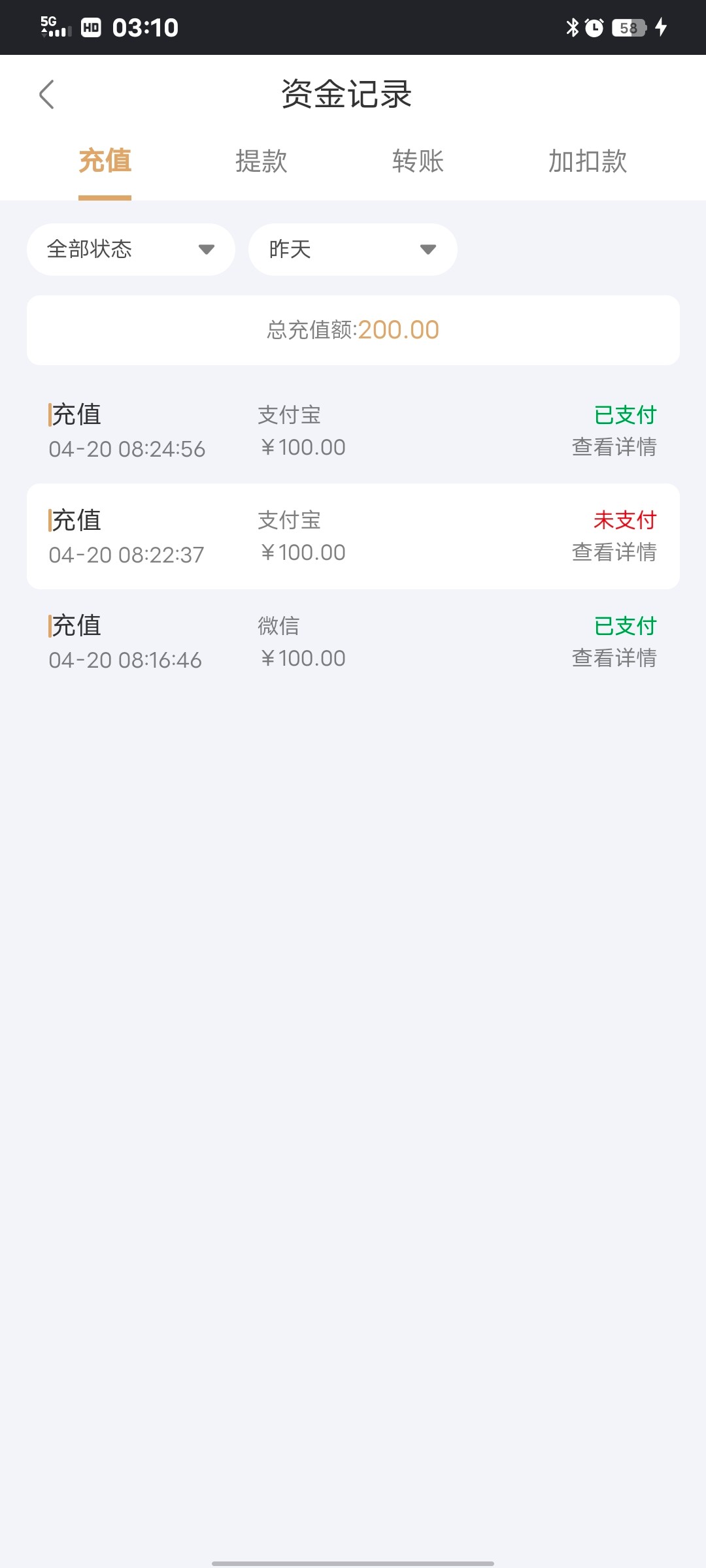Select the 充值 tab
706x1568 pixels.
coord(105,161)
